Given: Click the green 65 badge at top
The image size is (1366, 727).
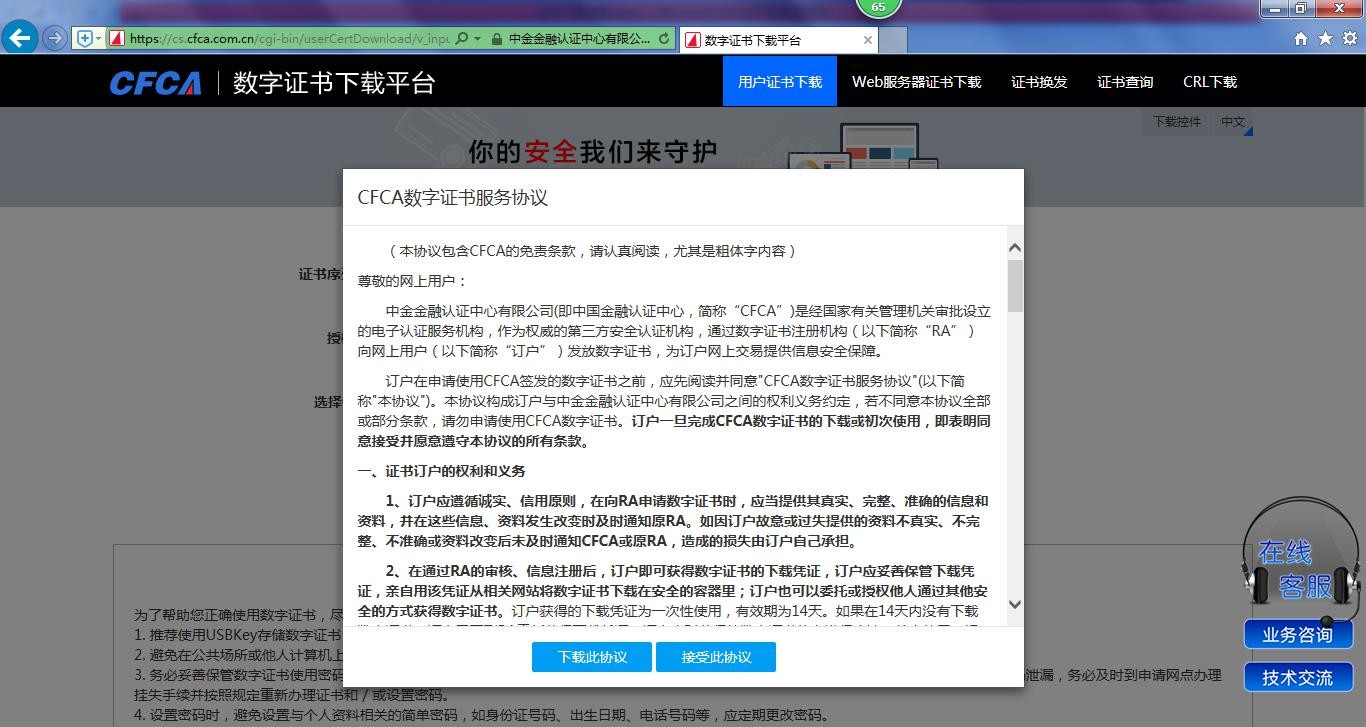Looking at the screenshot, I should click(x=878, y=7).
